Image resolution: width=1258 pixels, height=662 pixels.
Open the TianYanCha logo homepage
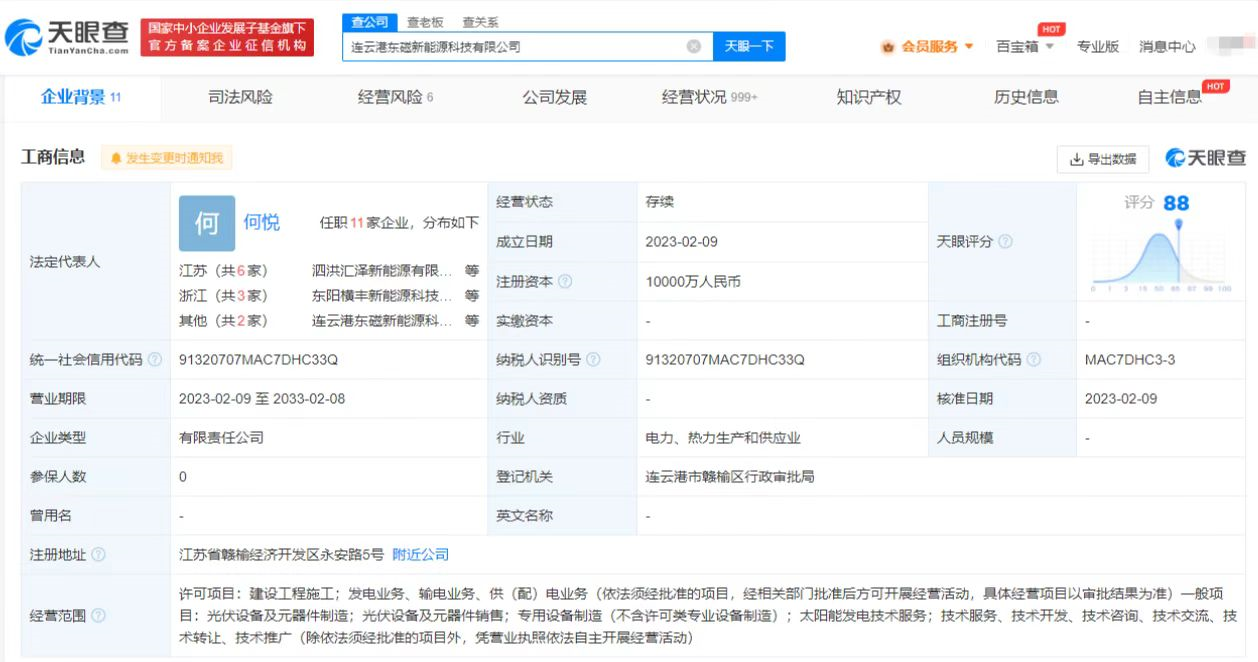pos(67,38)
